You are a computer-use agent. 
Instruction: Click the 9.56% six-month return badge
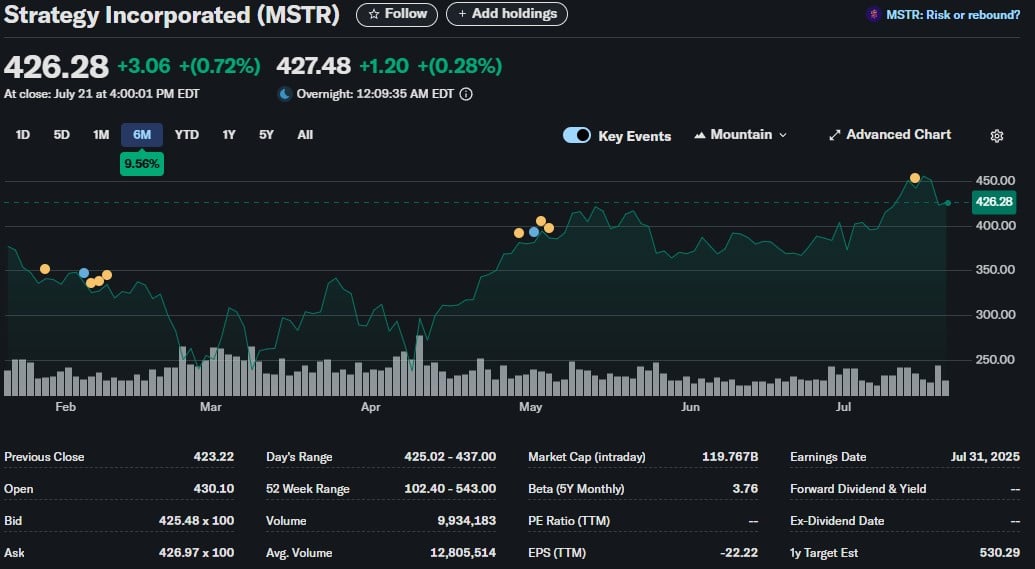tap(142, 164)
